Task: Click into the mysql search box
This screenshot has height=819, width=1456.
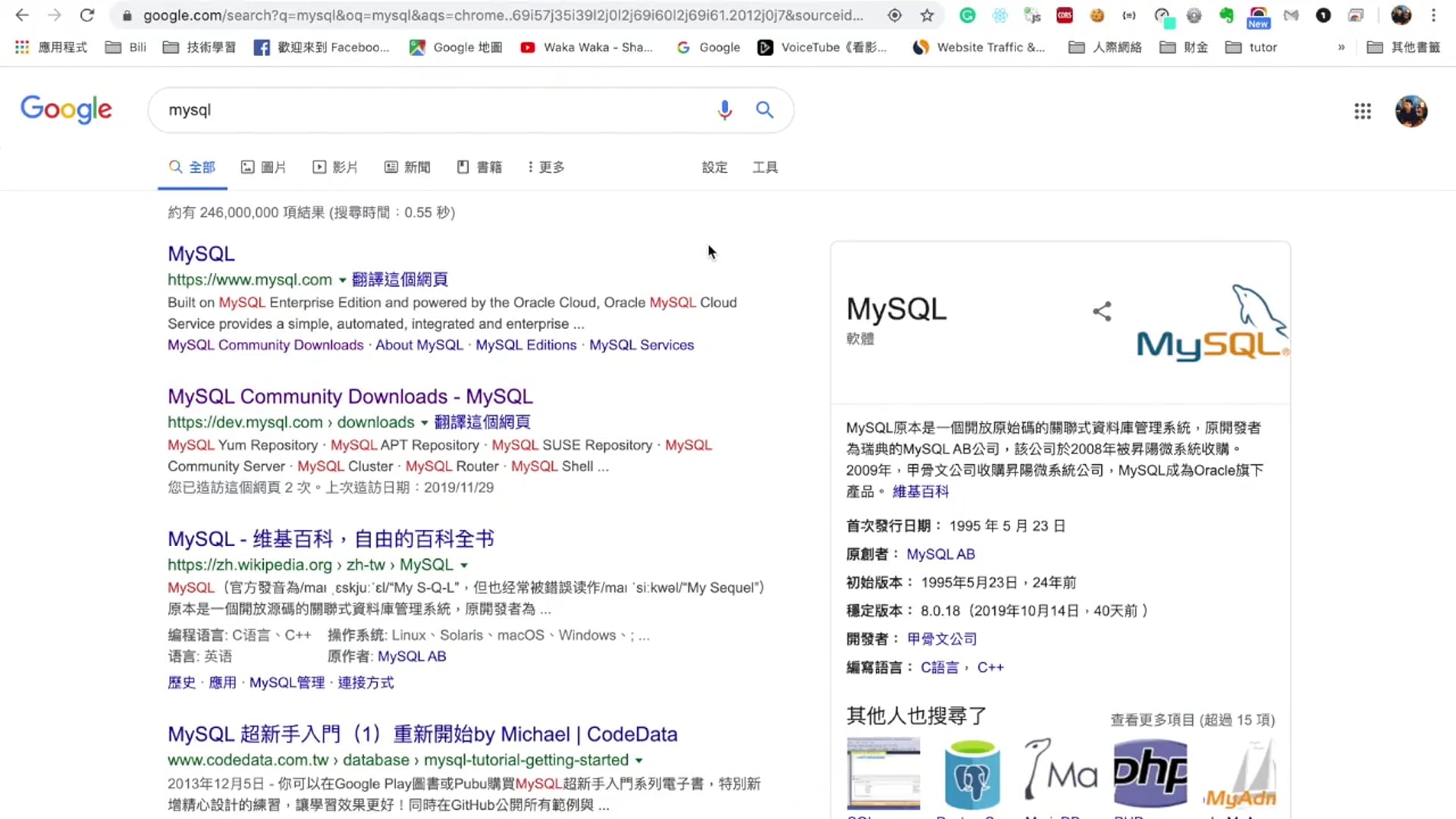Action: (432, 110)
